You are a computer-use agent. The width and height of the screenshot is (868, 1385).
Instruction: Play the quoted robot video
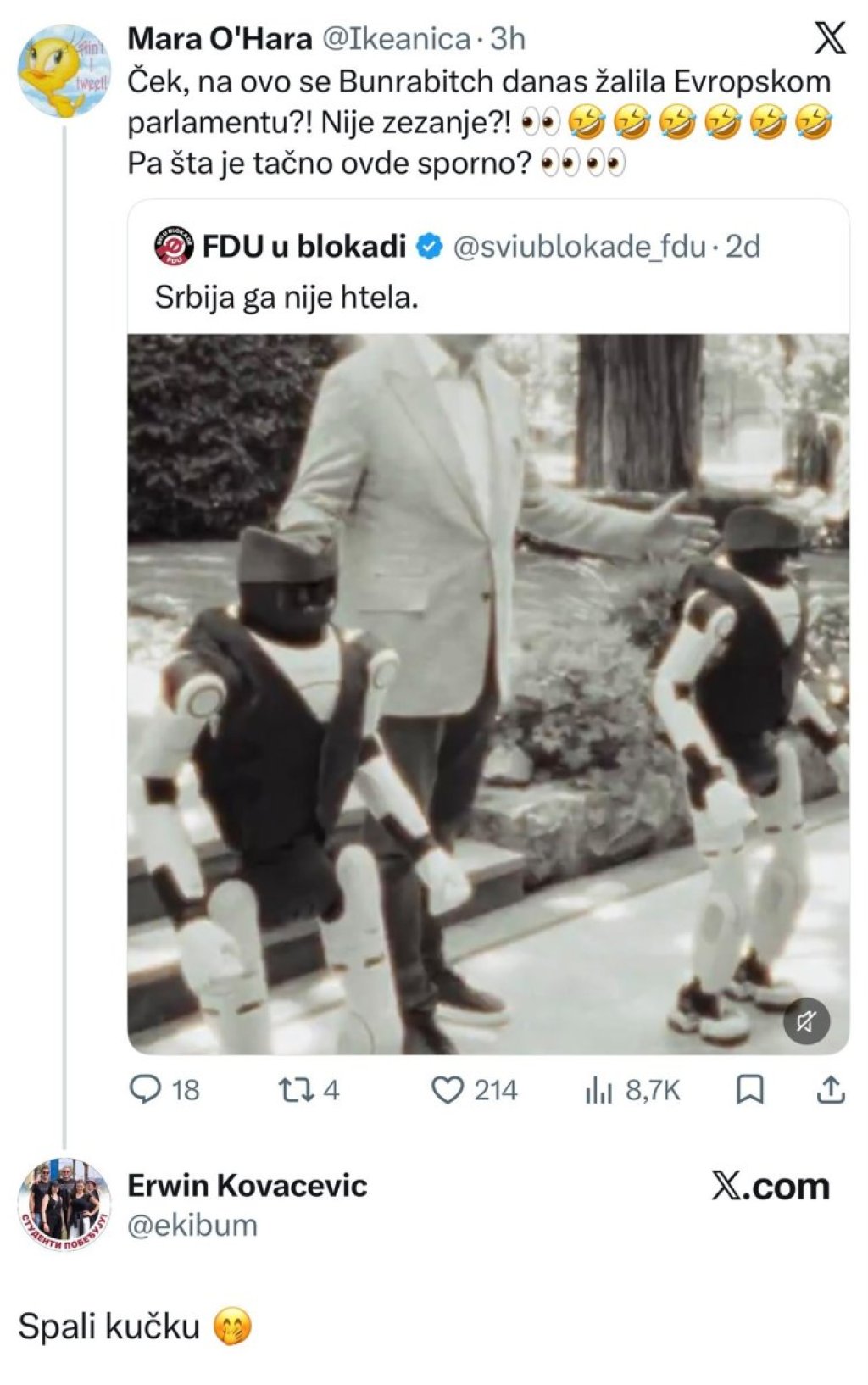click(x=488, y=694)
